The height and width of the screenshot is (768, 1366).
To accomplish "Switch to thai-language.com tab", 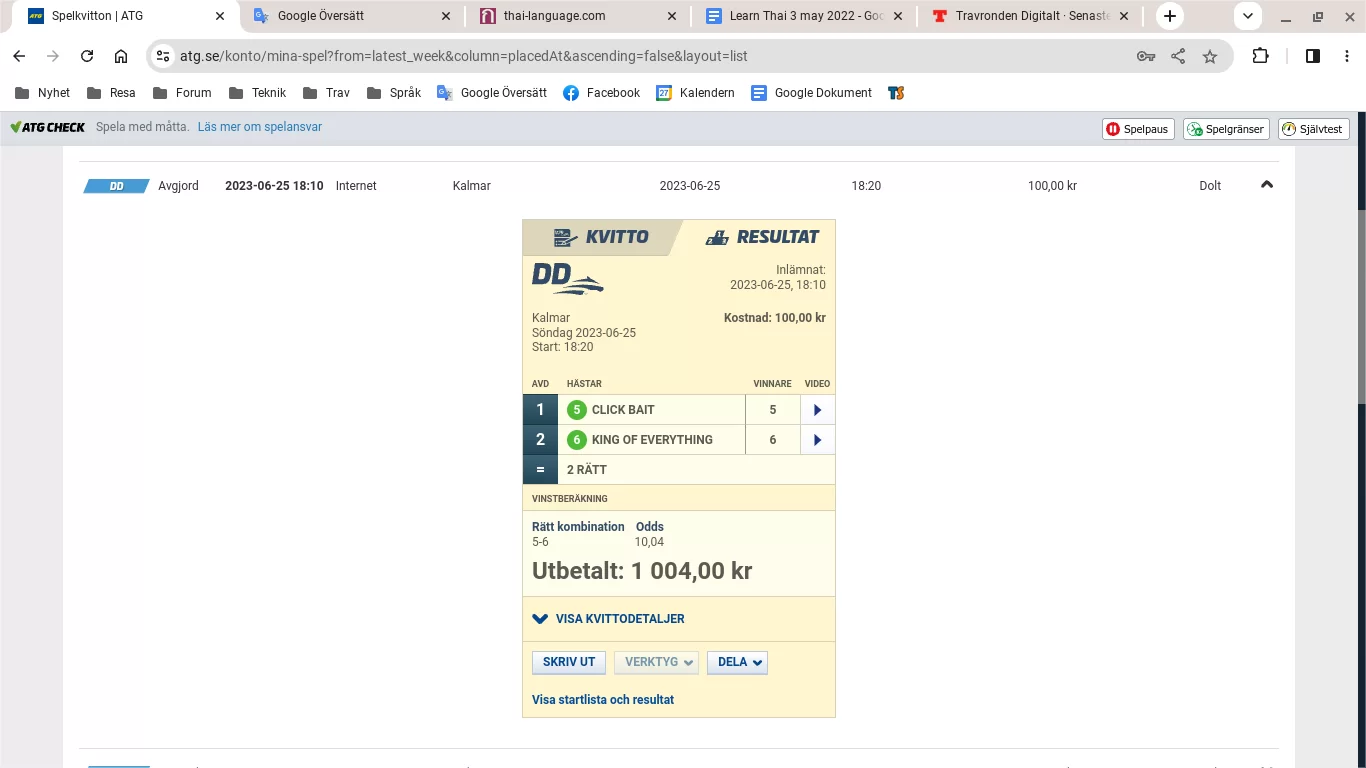I will tap(579, 16).
